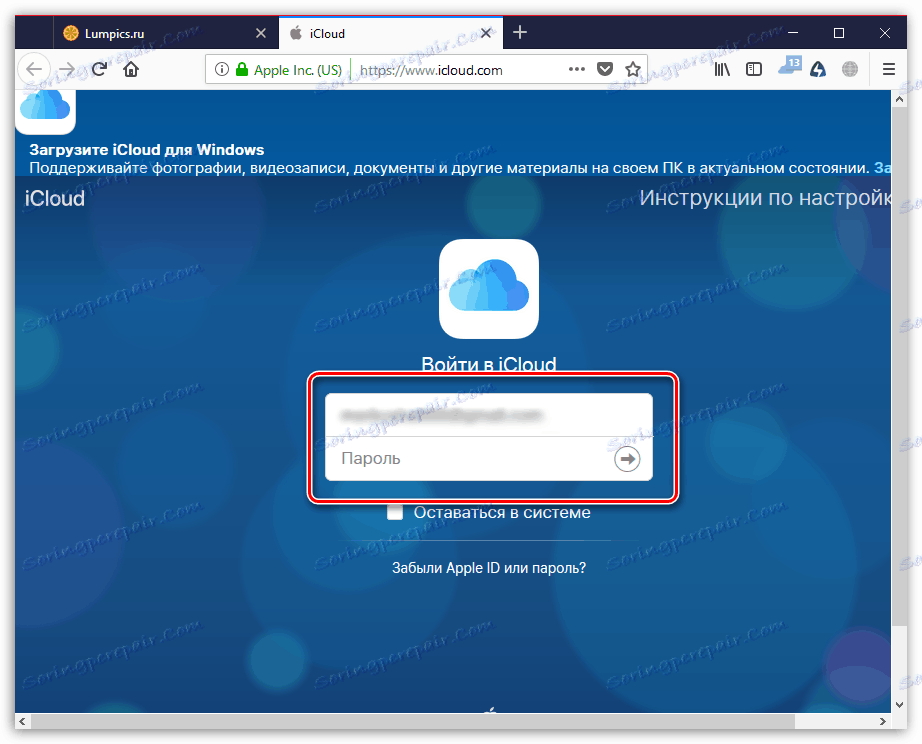Click the Apple ID email field
Screen dimensions: 922x744
(489, 415)
